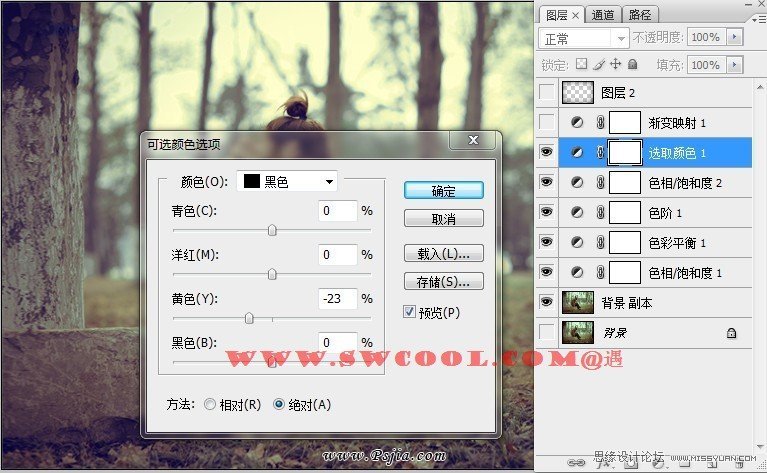
Task: Hide the 色相/饱和度 1 layer eye
Action: tap(546, 272)
